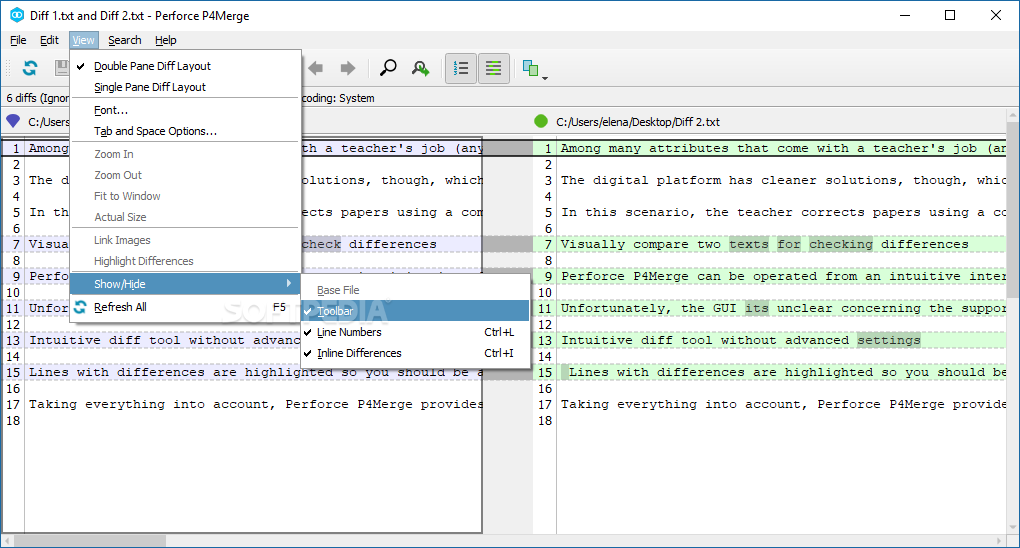The width and height of the screenshot is (1020, 548).
Task: Click the Refresh All menu icon
Action: [80, 307]
